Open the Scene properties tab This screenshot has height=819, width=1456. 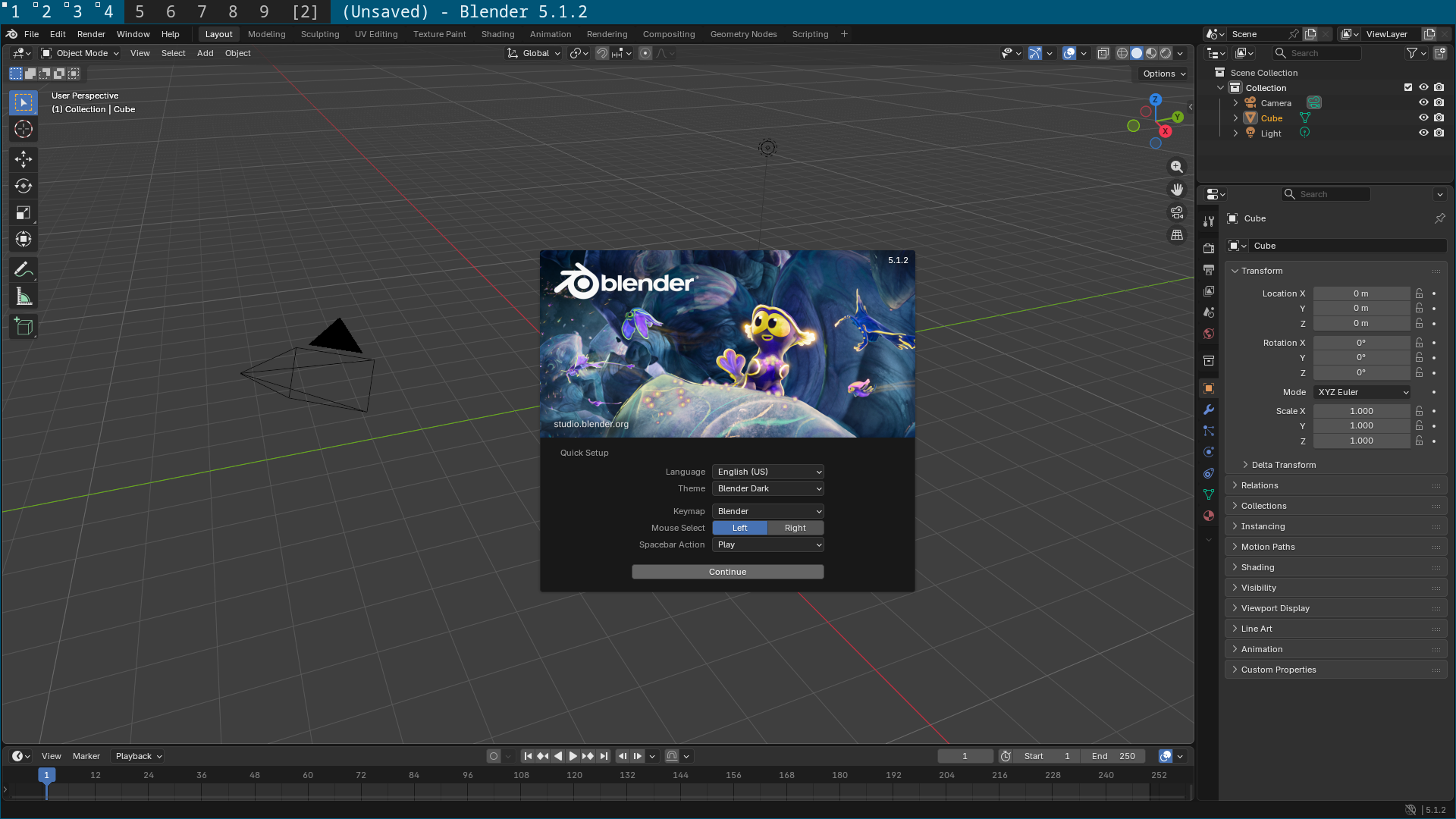(1209, 312)
